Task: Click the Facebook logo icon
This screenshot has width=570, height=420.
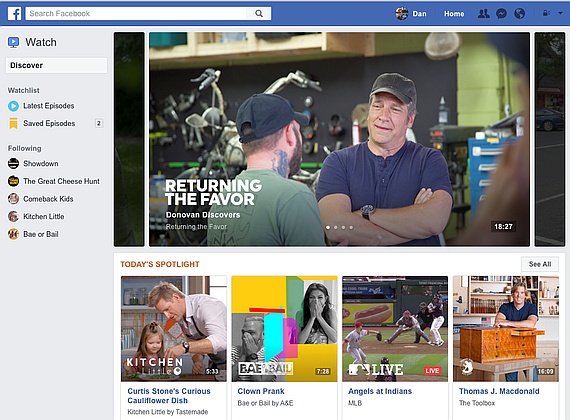Action: tap(15, 14)
